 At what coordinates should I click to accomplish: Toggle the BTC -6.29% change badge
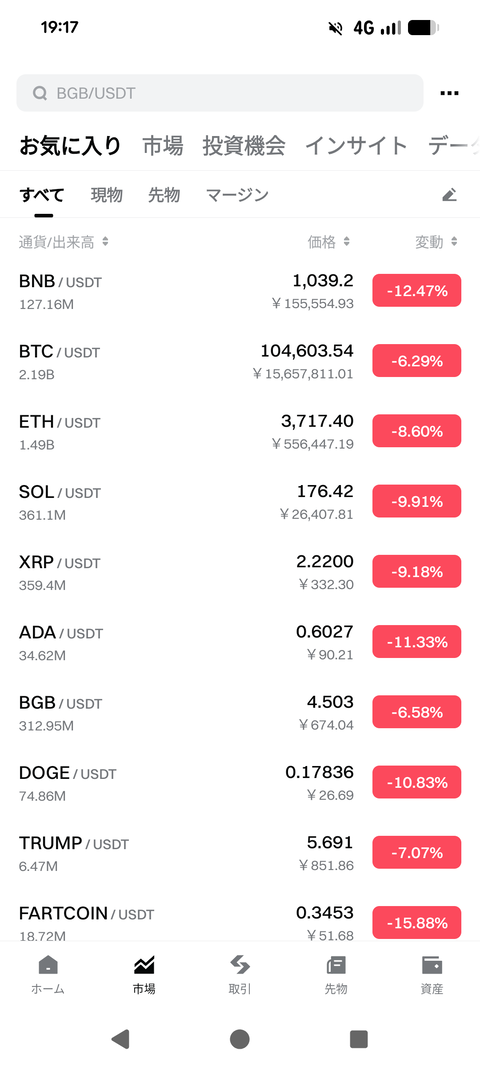tap(417, 361)
